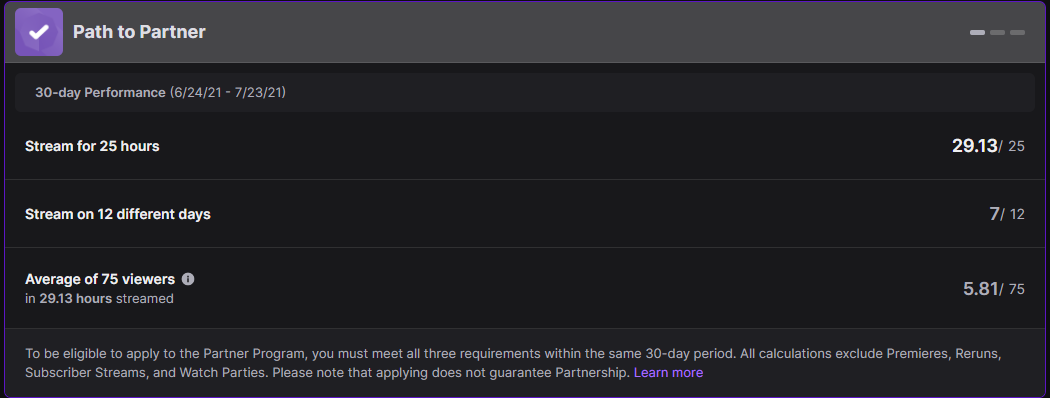Select the Average of 75 viewers requirement

[100, 279]
